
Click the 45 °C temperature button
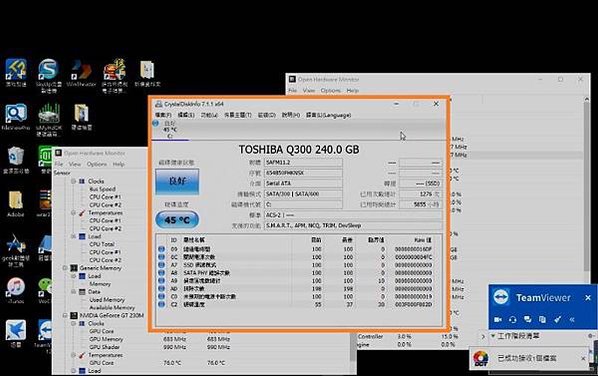pos(177,220)
